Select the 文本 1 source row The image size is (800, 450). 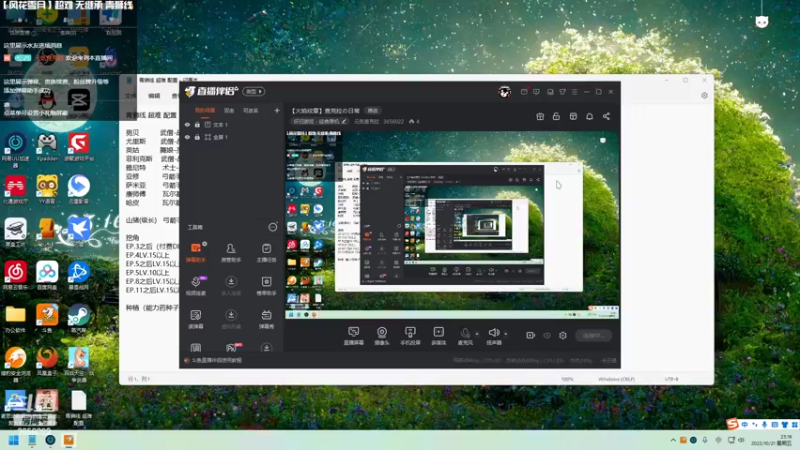(x=232, y=124)
